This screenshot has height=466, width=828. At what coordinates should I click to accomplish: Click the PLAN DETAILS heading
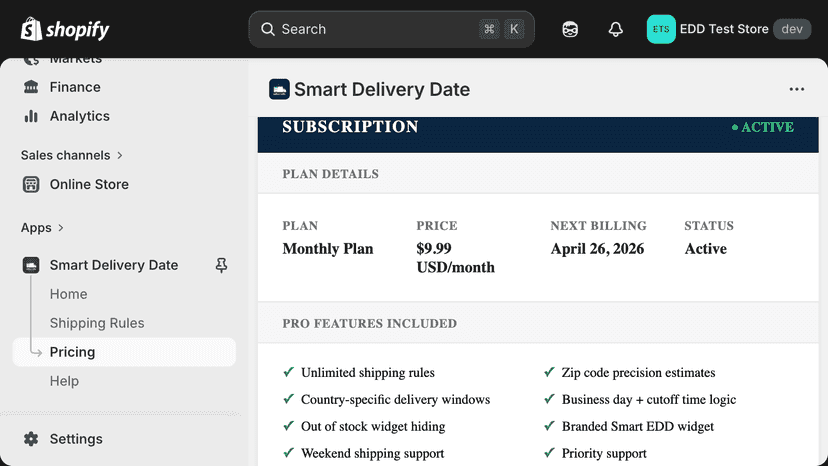(331, 174)
